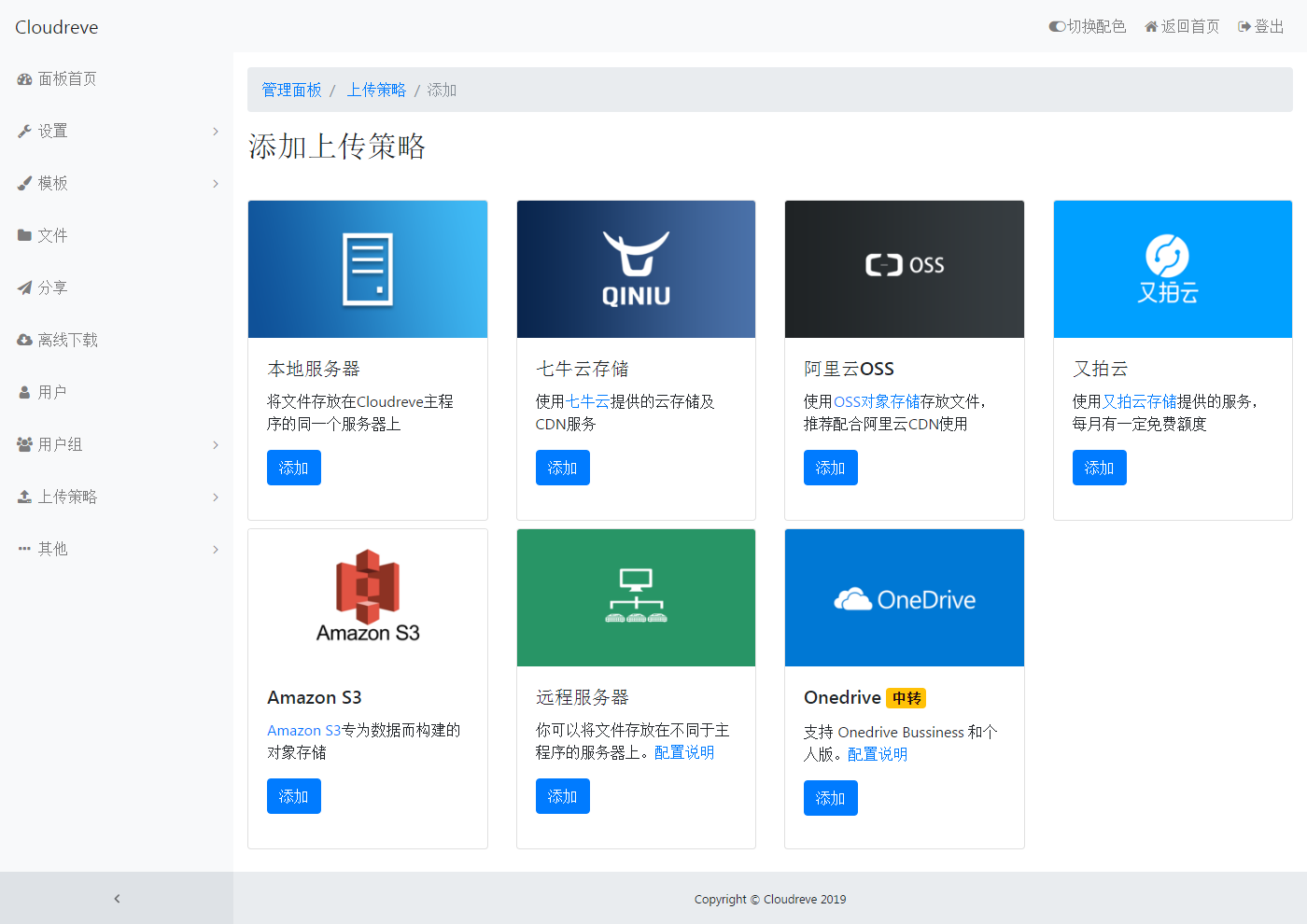This screenshot has height=924, width=1307.
Task: Add a 又拍云 upload policy
Action: (1100, 468)
